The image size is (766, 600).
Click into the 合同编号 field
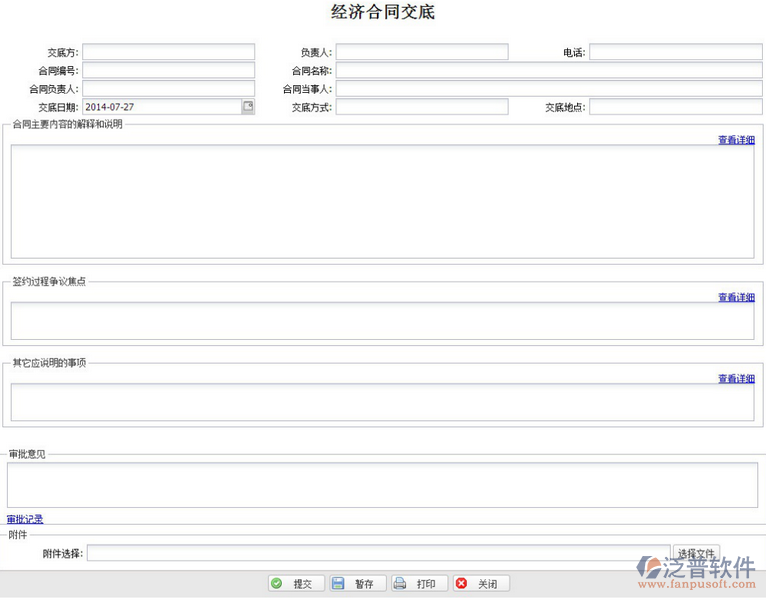click(x=168, y=71)
